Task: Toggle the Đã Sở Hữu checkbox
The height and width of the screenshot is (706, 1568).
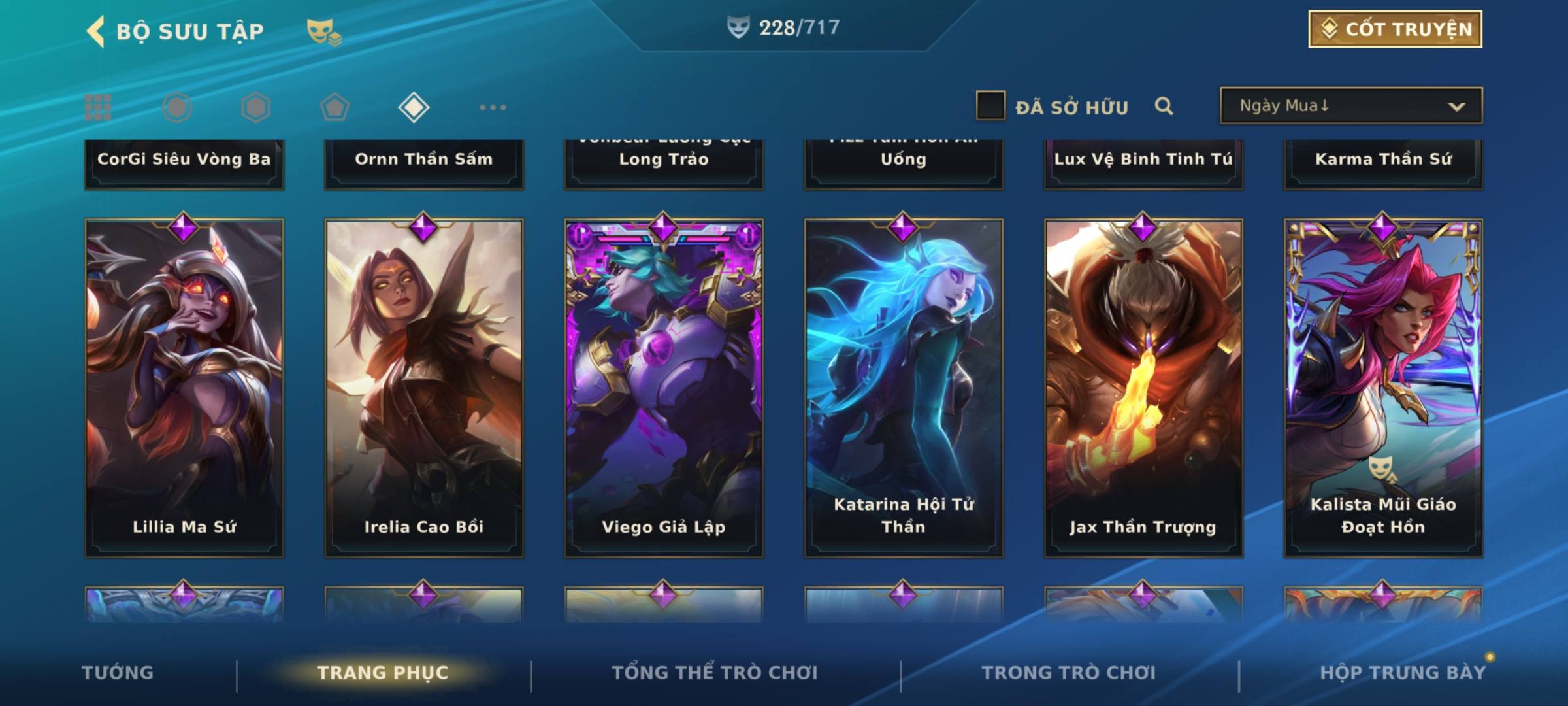Action: tap(990, 106)
